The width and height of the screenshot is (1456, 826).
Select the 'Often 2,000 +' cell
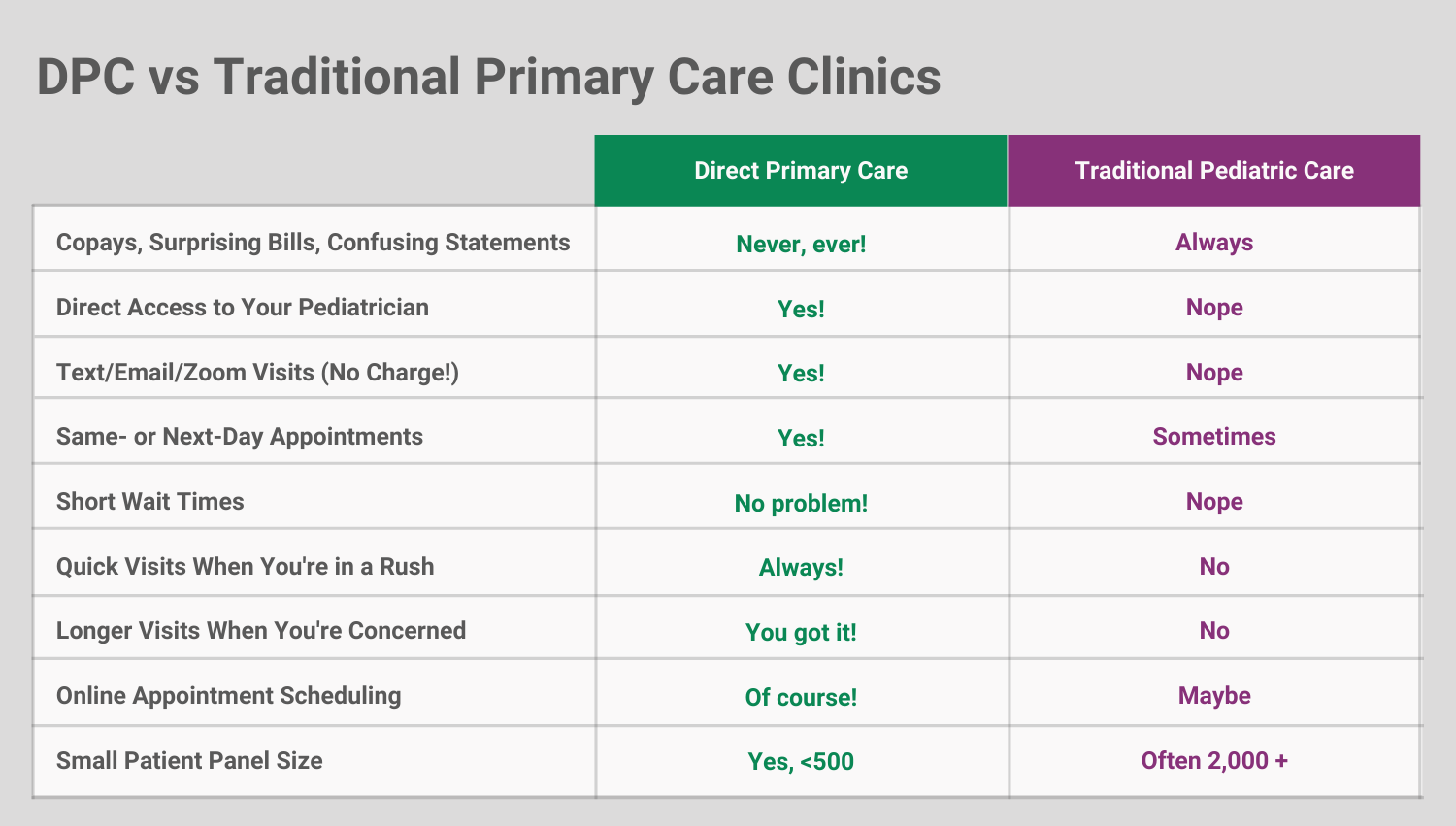[x=1214, y=761]
